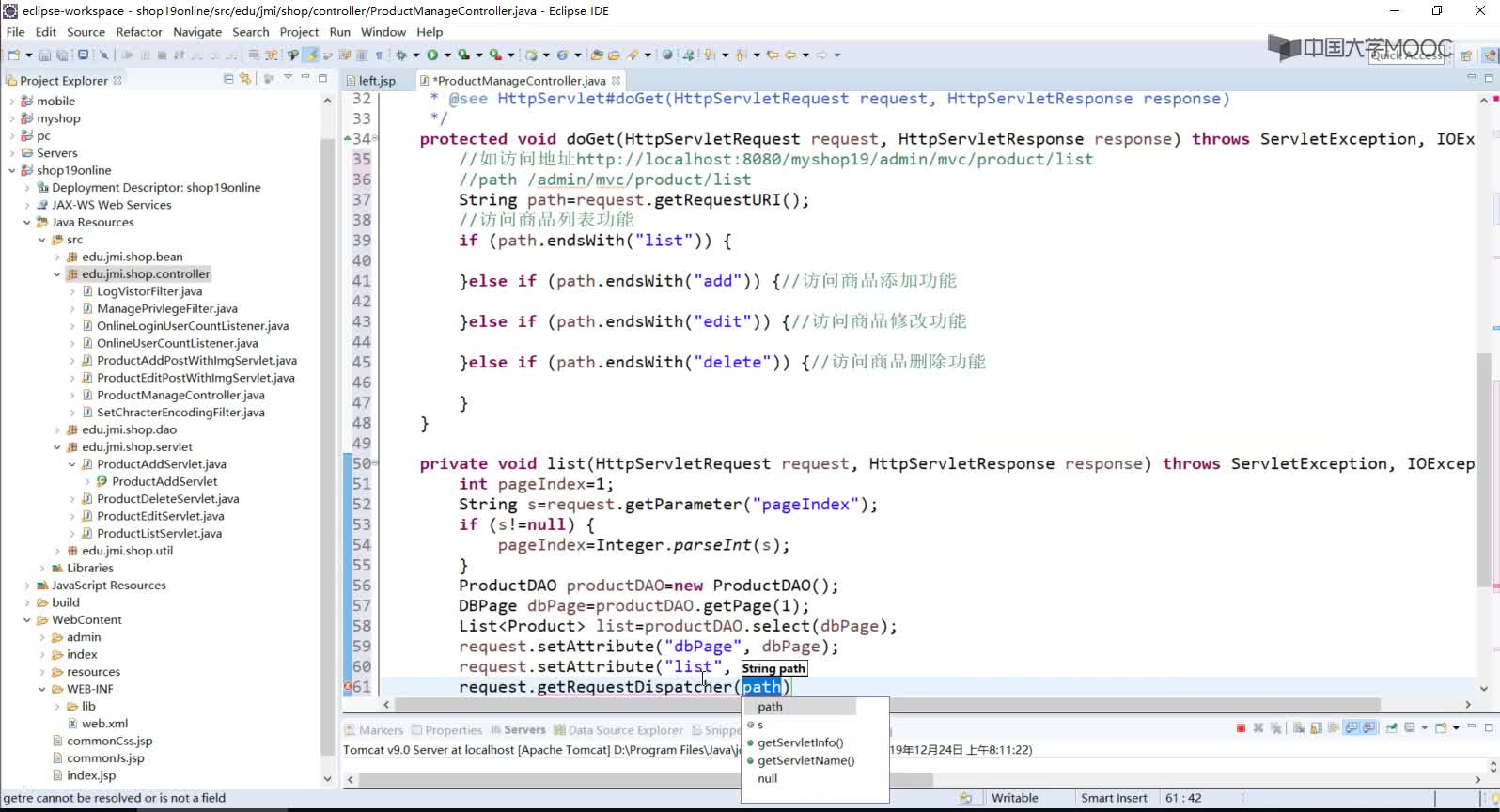Viewport: 1500px width, 812px height.
Task: Select getServletInfo() in the suggestion list
Action: coord(801,742)
